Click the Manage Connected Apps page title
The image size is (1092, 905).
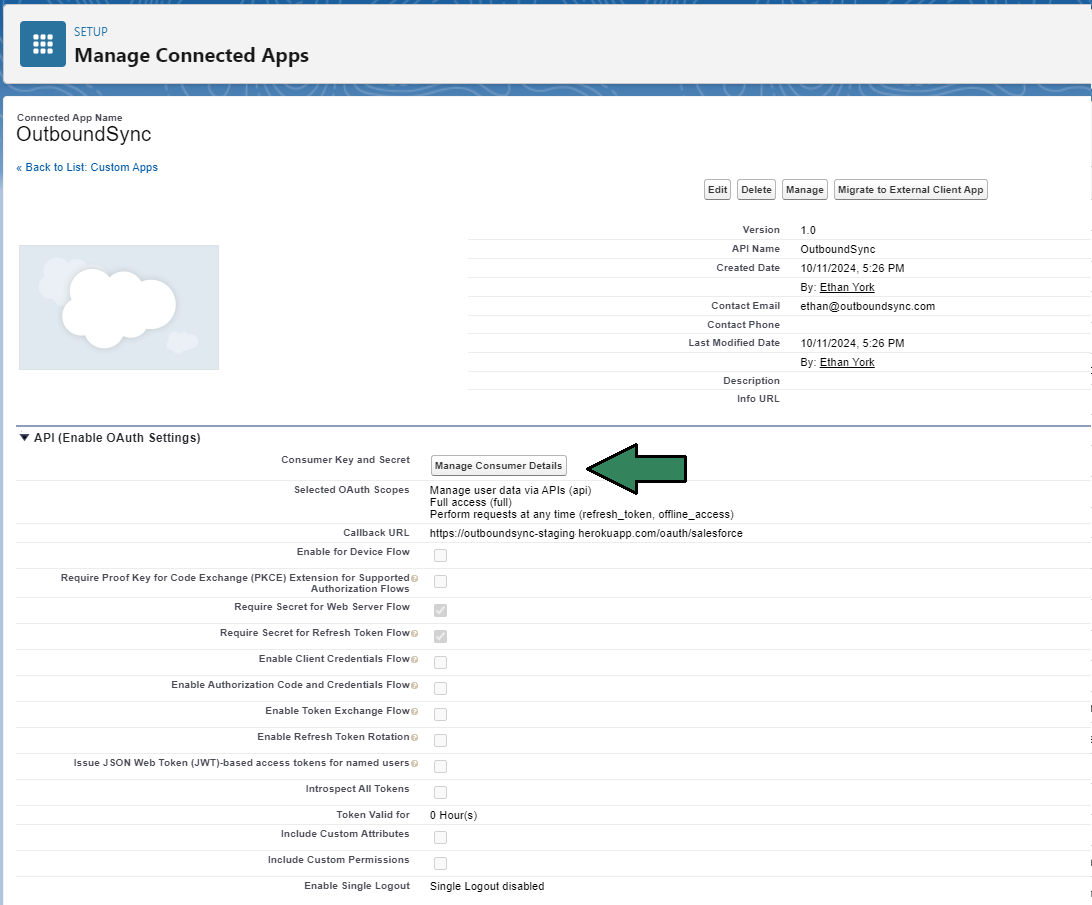click(192, 55)
